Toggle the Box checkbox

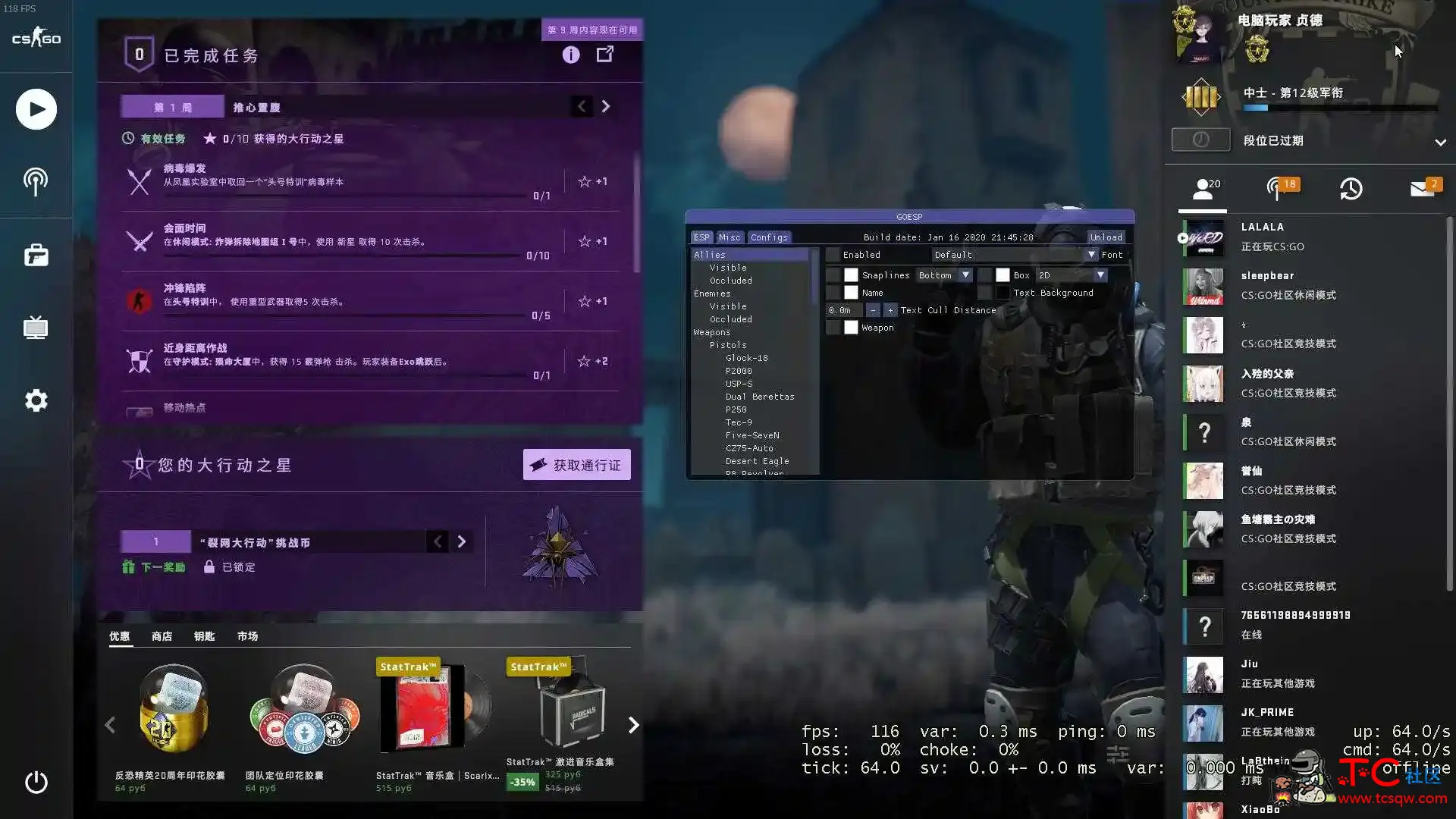tap(985, 275)
